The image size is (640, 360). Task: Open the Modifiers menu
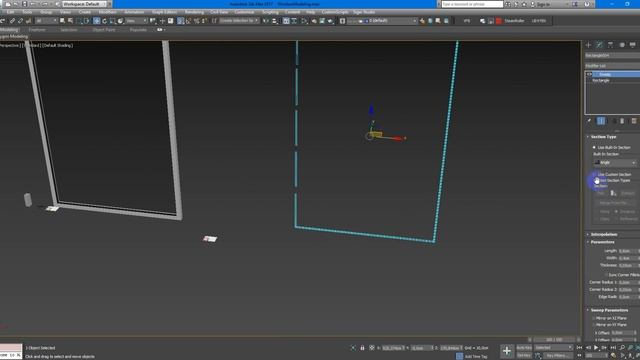[107, 12]
